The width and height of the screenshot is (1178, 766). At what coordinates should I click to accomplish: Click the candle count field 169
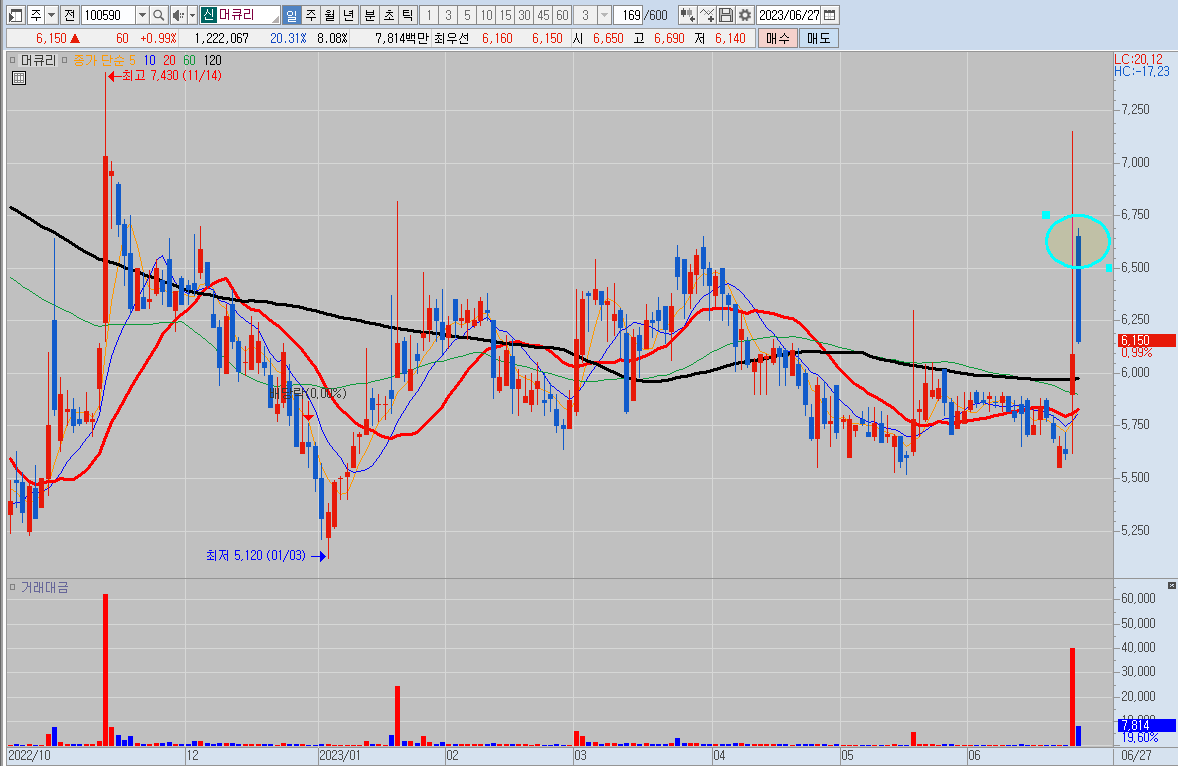click(x=628, y=15)
